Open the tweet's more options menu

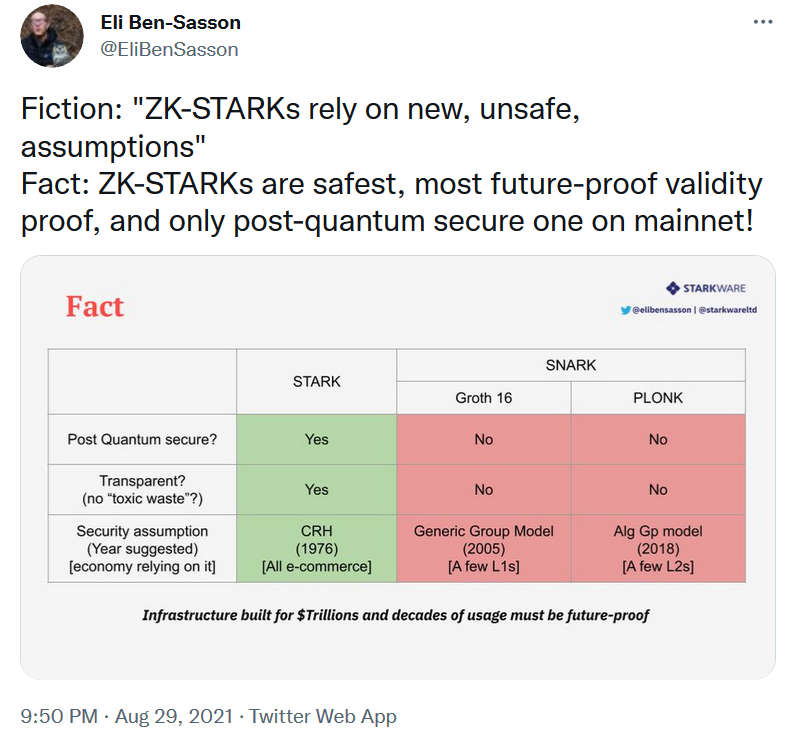coord(761,22)
